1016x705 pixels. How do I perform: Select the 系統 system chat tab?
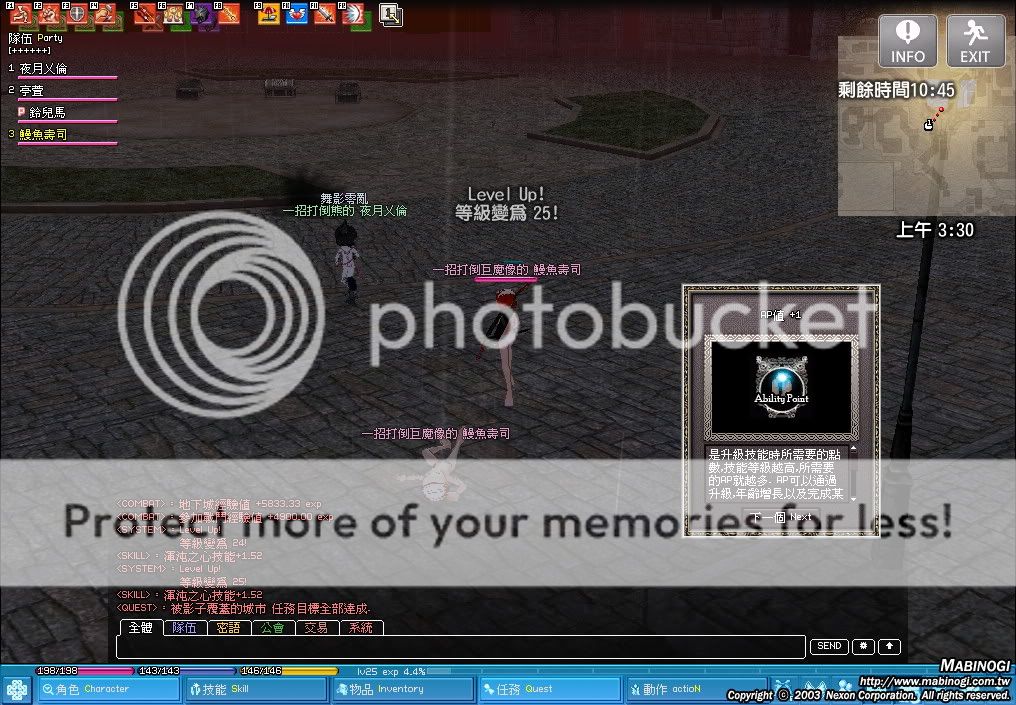[361, 628]
